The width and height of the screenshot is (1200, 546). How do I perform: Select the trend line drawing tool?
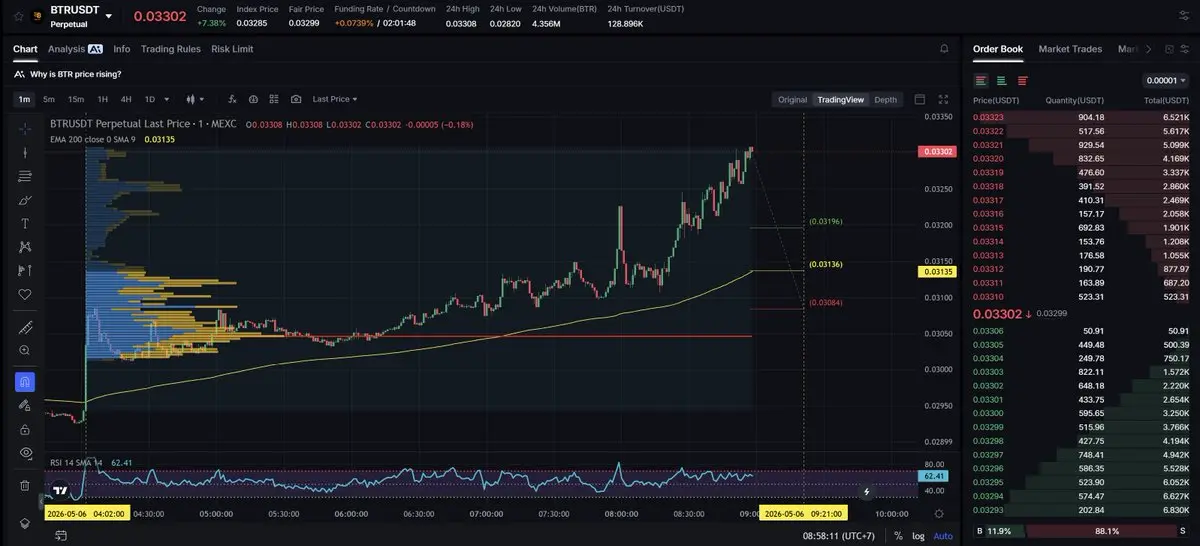pos(26,152)
